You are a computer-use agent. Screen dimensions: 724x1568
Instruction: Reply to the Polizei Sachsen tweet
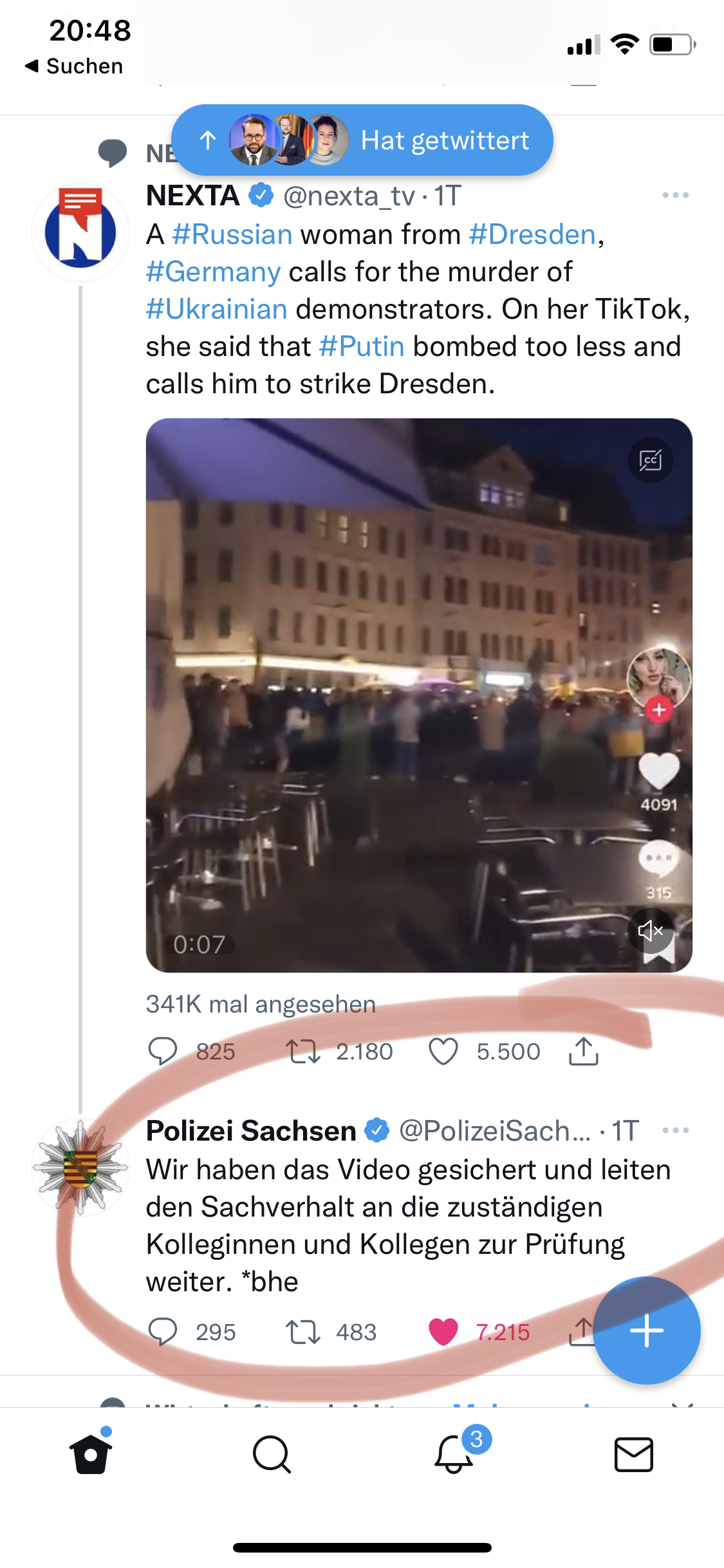pos(163,1332)
